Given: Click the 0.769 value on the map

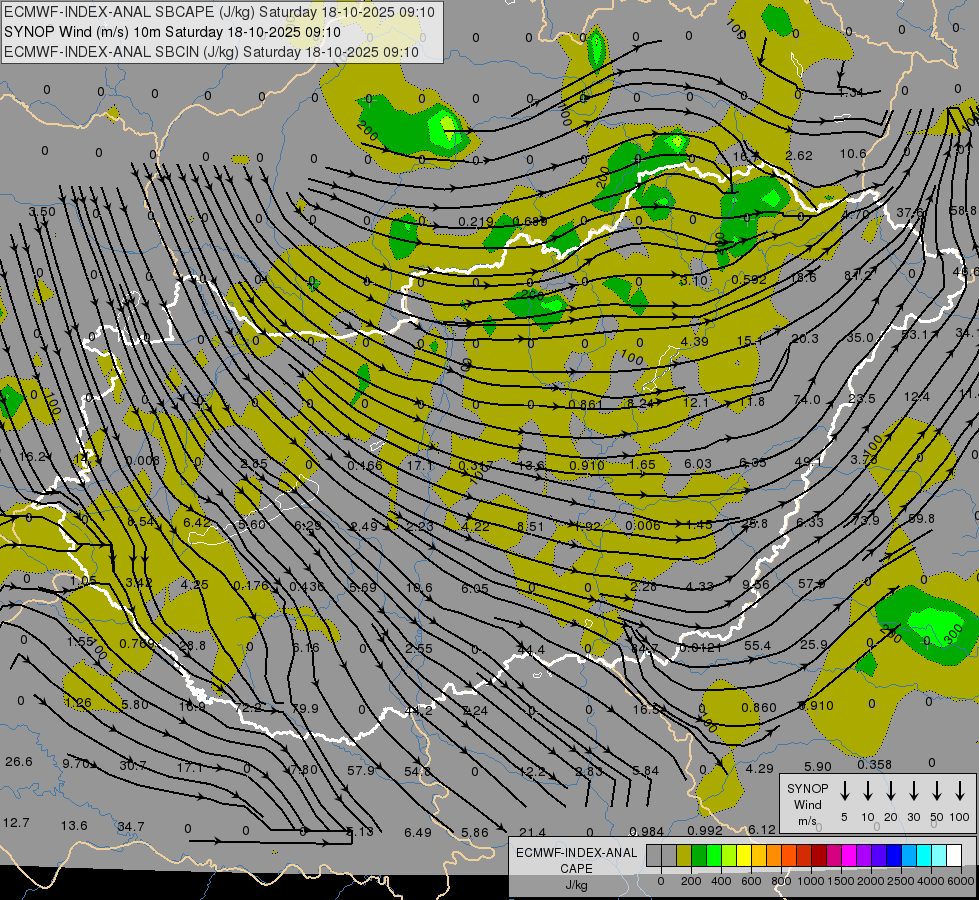Looking at the screenshot, I should 137,643.
